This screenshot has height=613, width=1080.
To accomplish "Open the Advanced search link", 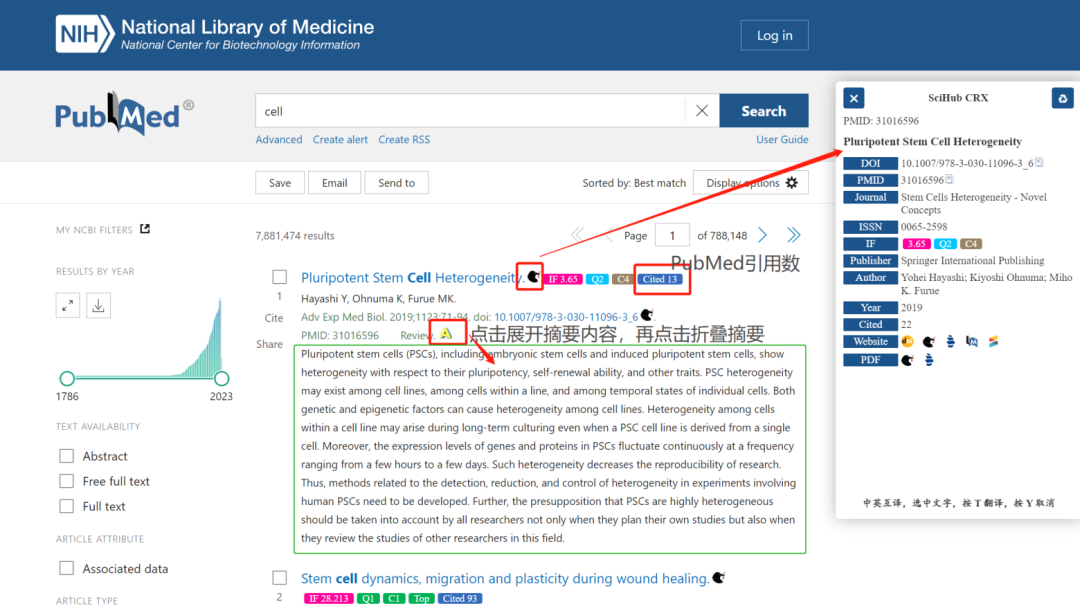I will point(279,139).
